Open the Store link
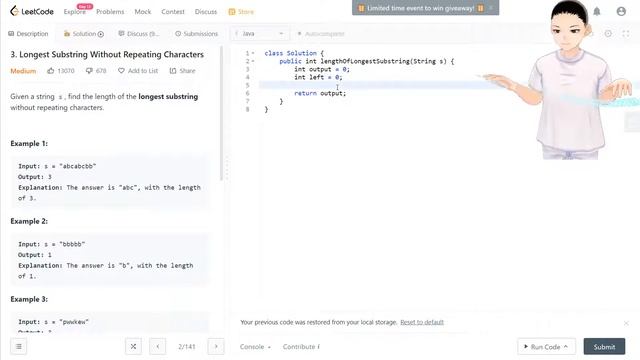 click(241, 12)
